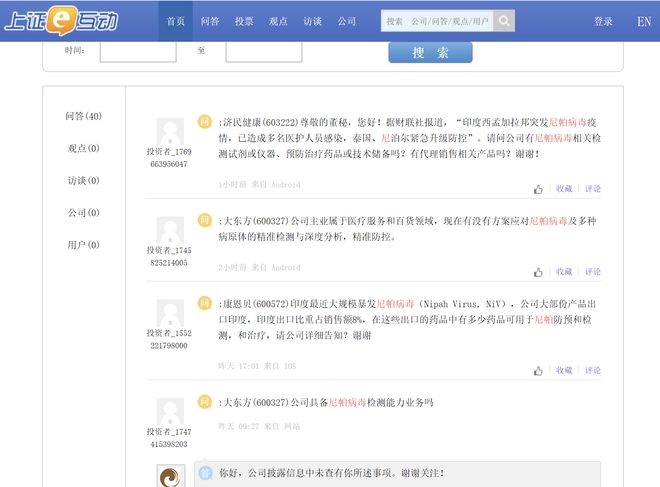Click username 投资者_1745825214005
This screenshot has width=660, height=487.
169,256
